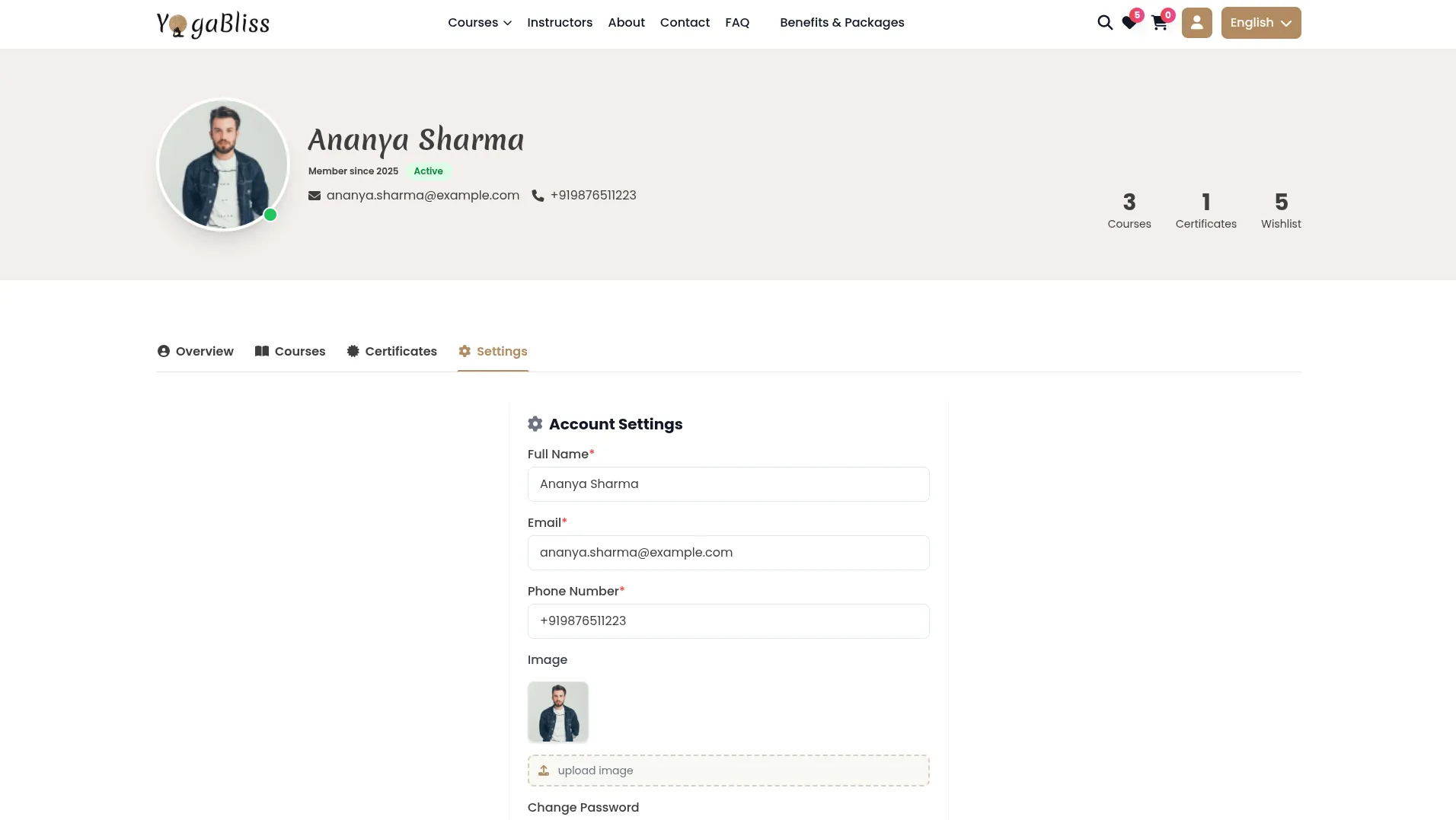This screenshot has width=1456, height=820.
Task: Click the upload image button
Action: pos(728,771)
